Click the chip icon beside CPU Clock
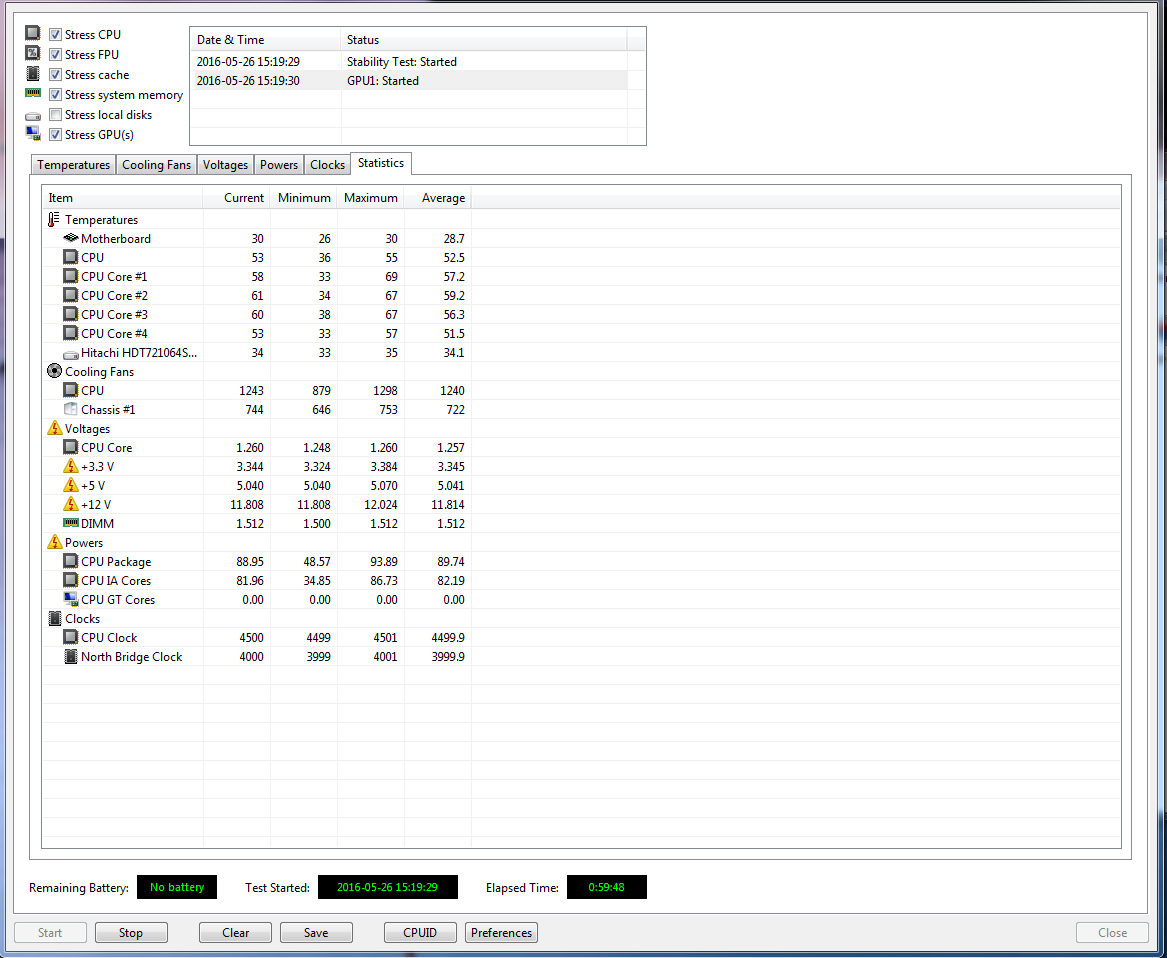 (x=71, y=638)
